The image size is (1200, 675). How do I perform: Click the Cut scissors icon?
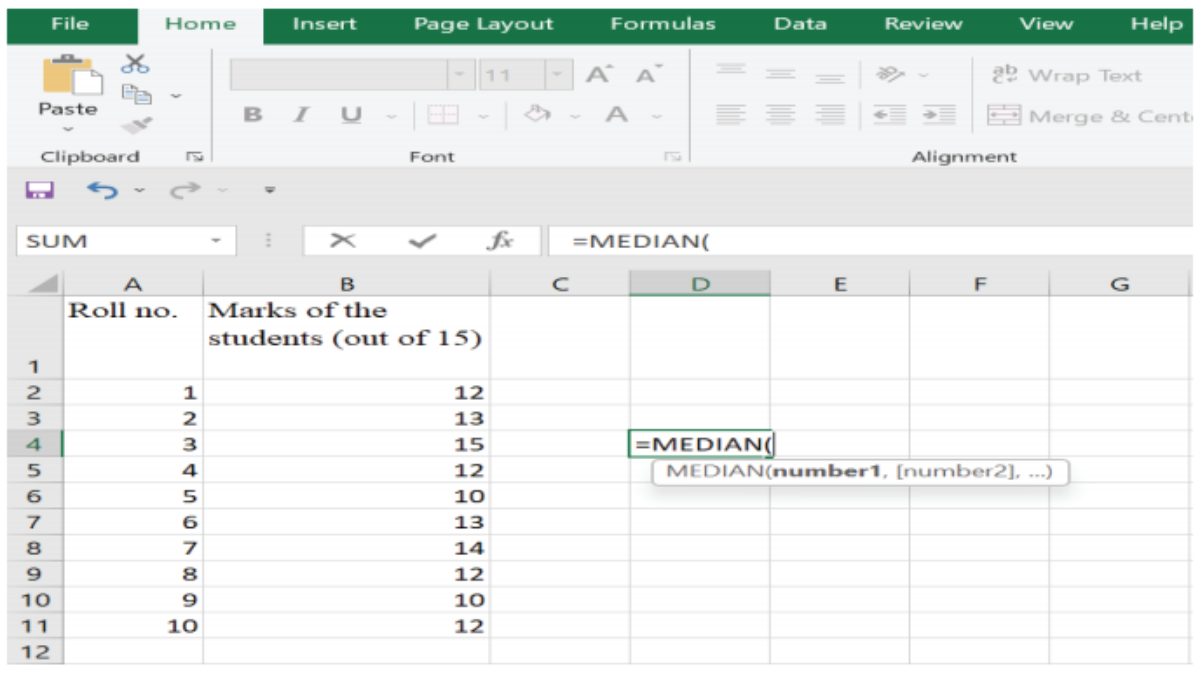(135, 64)
